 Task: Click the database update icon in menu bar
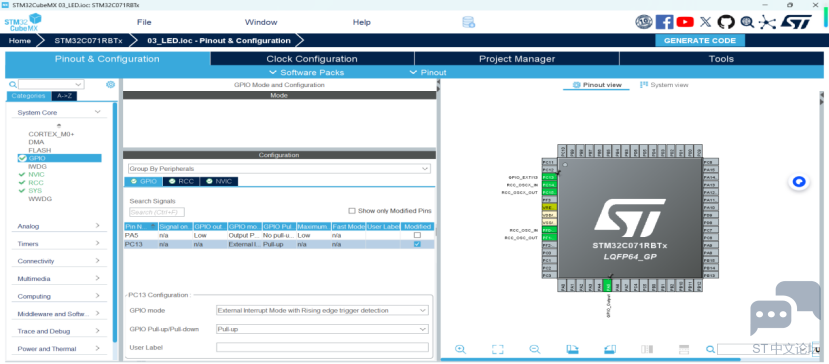468,22
